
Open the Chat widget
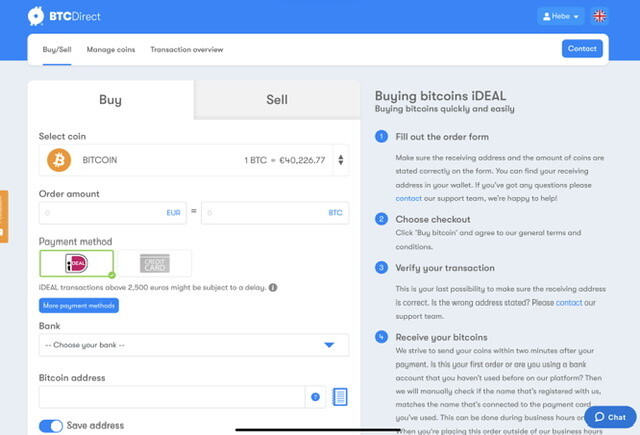[x=610, y=417]
